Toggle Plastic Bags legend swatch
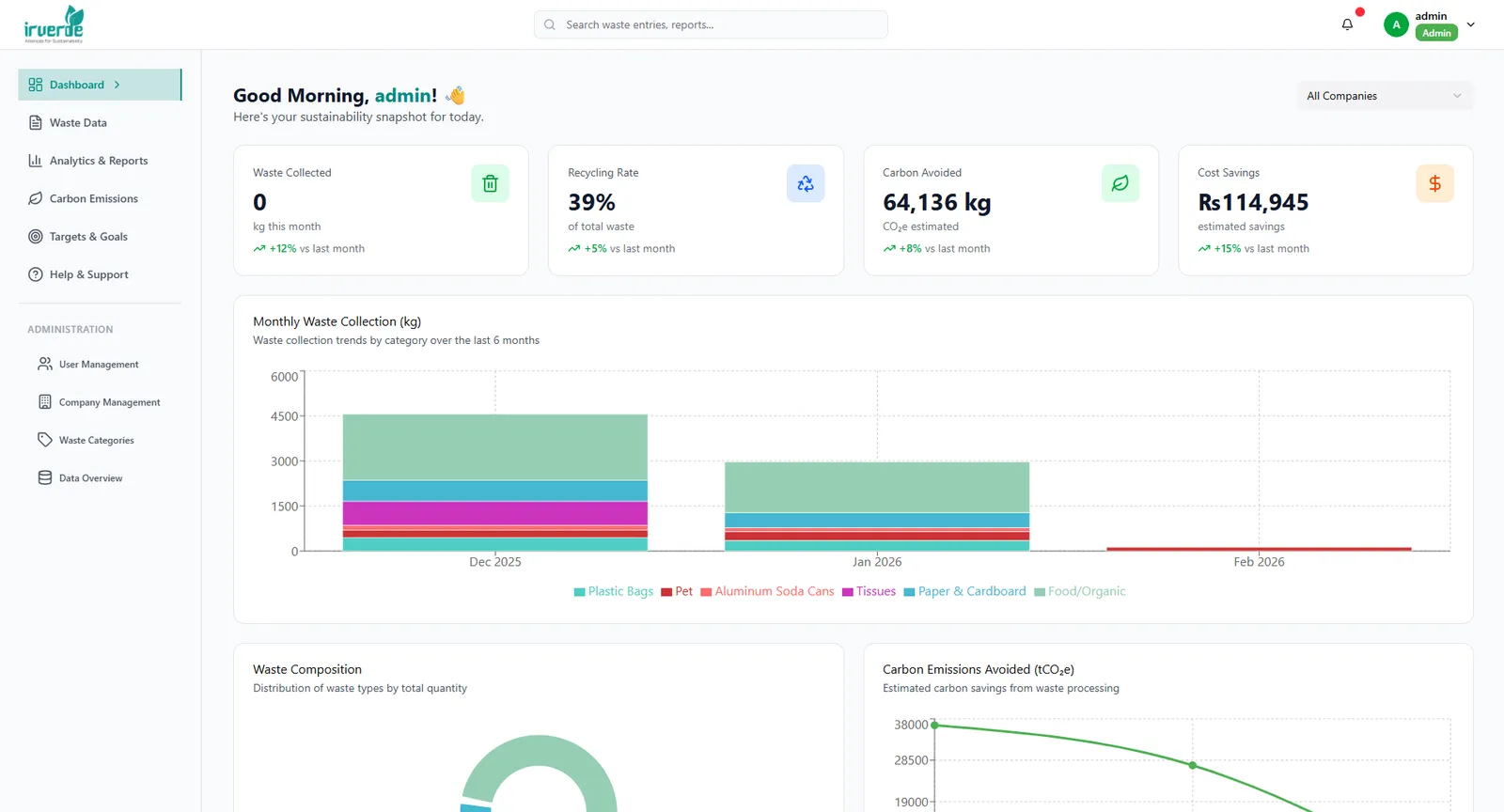This screenshot has width=1504, height=812. click(x=579, y=592)
